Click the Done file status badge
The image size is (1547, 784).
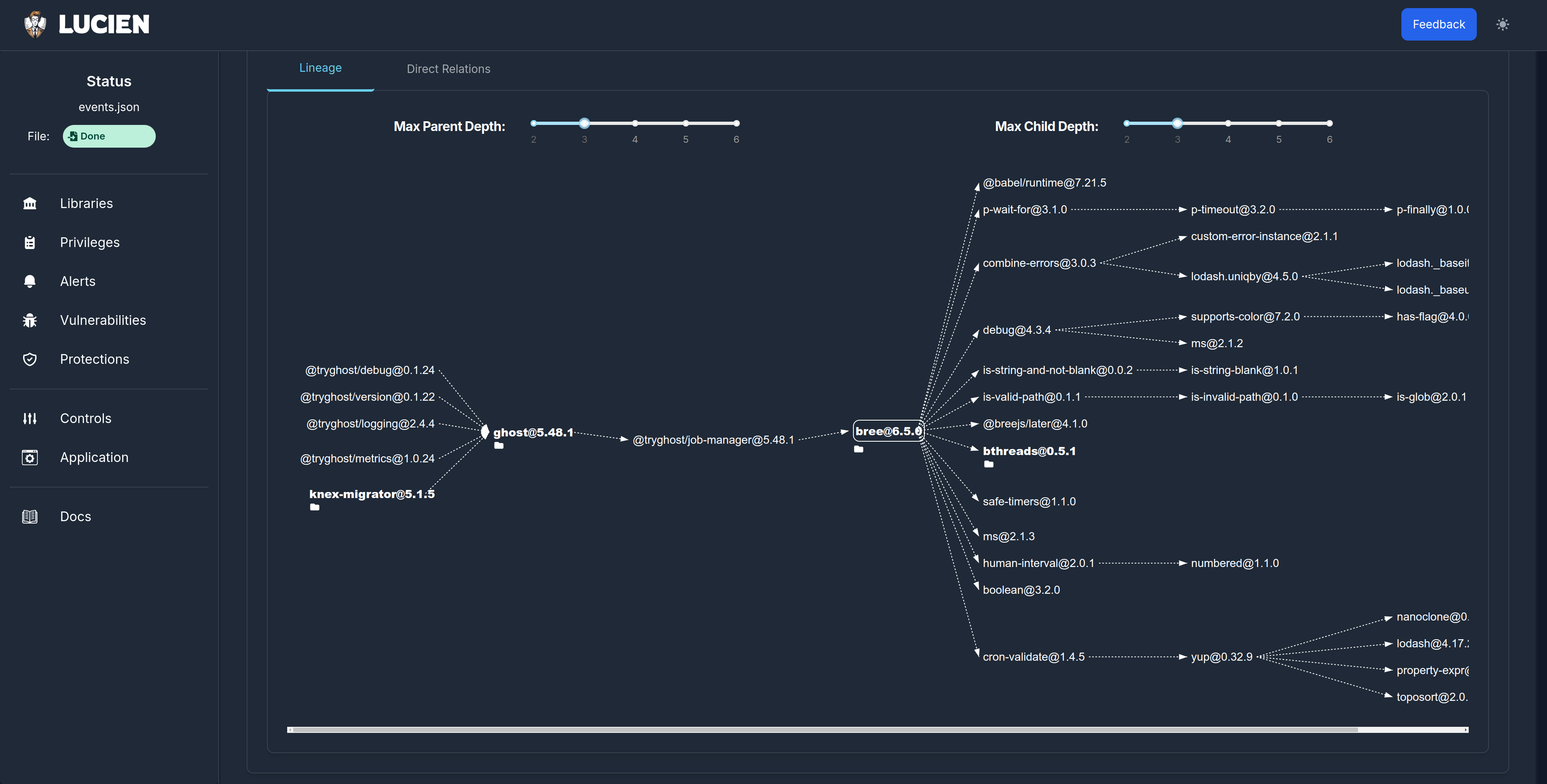tap(109, 136)
